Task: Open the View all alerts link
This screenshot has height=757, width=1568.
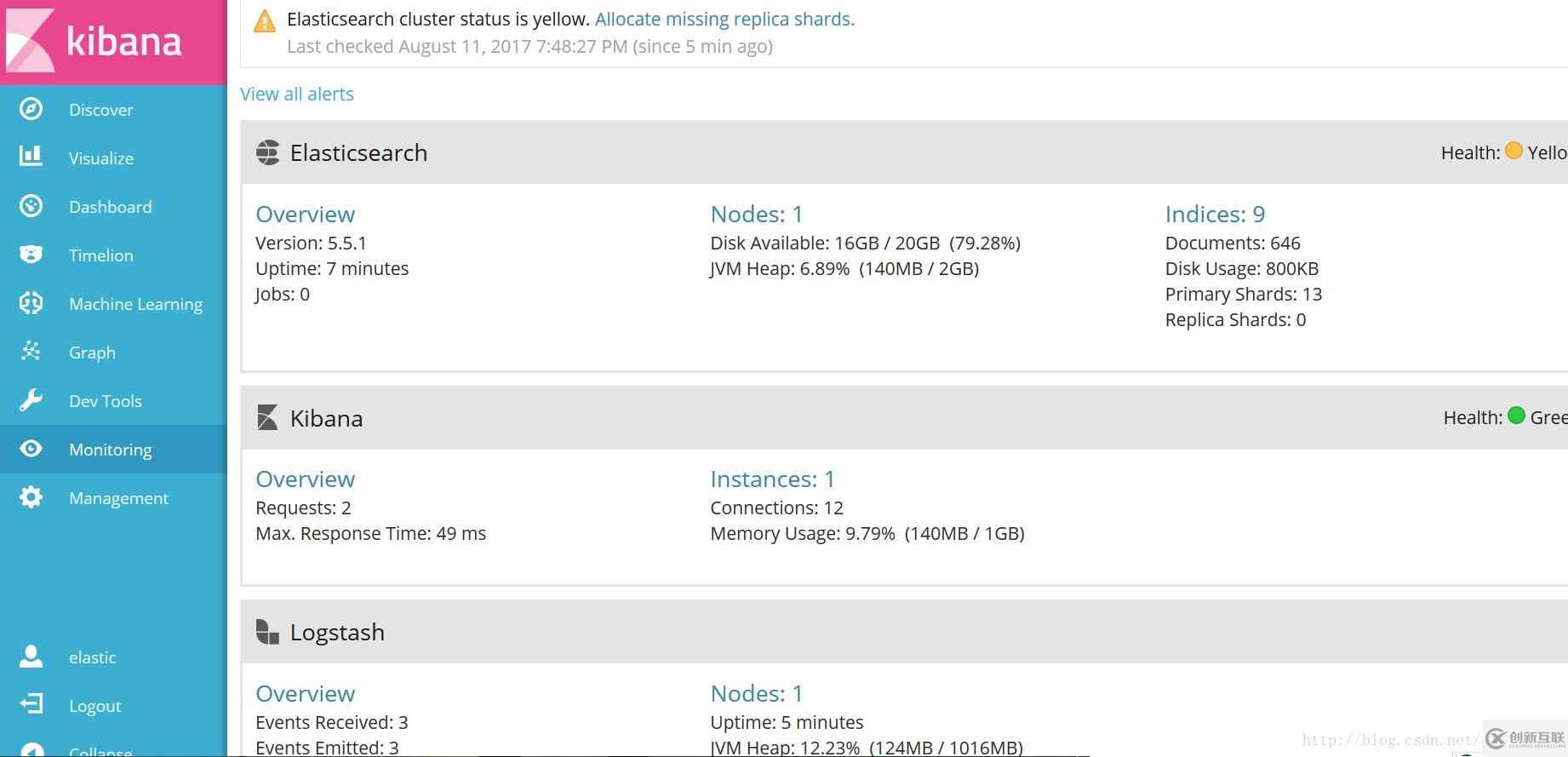Action: coord(296,94)
